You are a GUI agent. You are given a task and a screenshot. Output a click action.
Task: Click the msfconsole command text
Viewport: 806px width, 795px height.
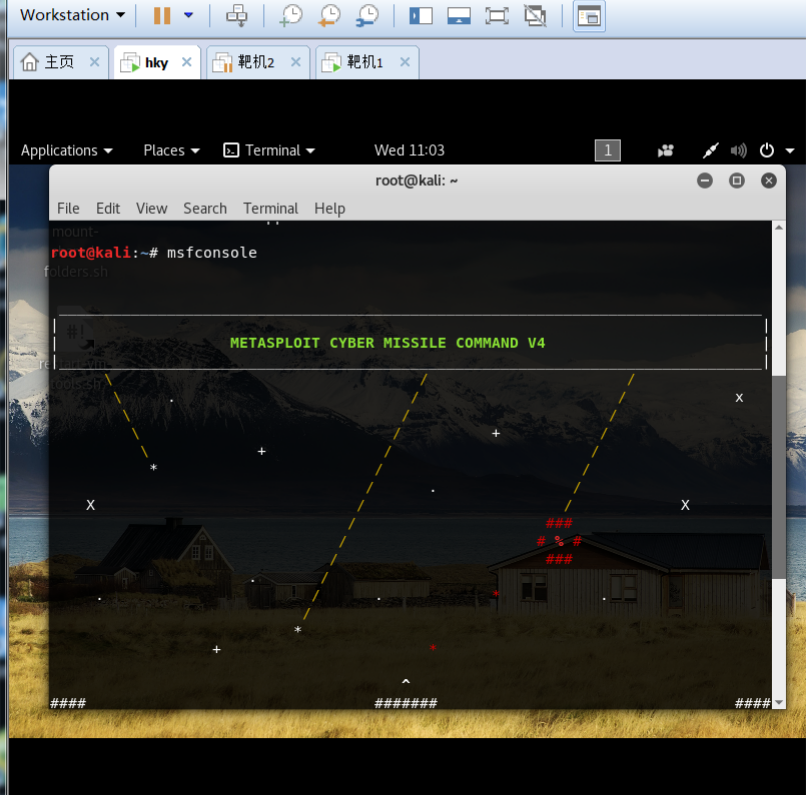(x=212, y=252)
